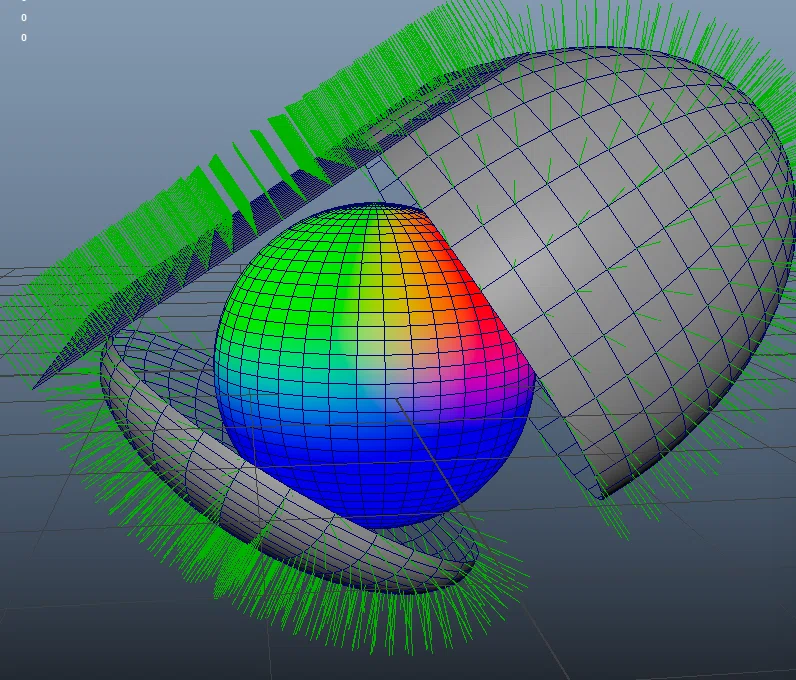Click the bottom pointed corner of the dome
The image size is (796, 680).
point(602,497)
